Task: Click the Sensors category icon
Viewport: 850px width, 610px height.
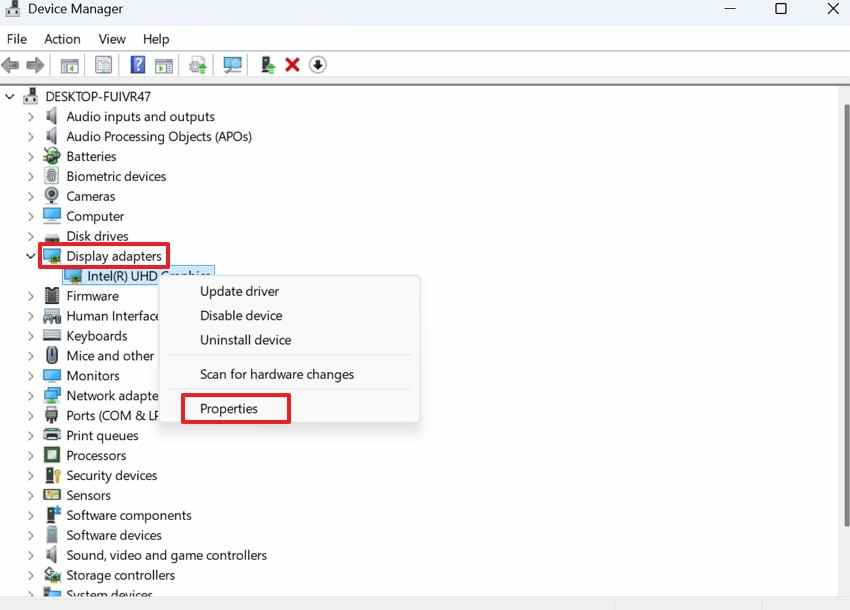Action: click(x=52, y=495)
